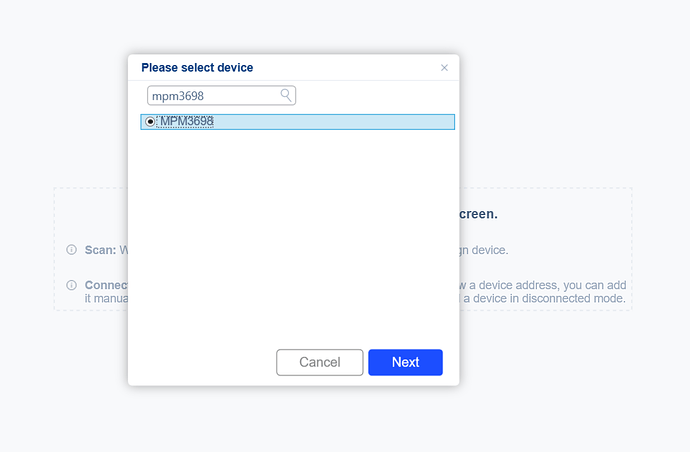Click the bold Connect label
The height and width of the screenshot is (452, 690).
(x=106, y=284)
